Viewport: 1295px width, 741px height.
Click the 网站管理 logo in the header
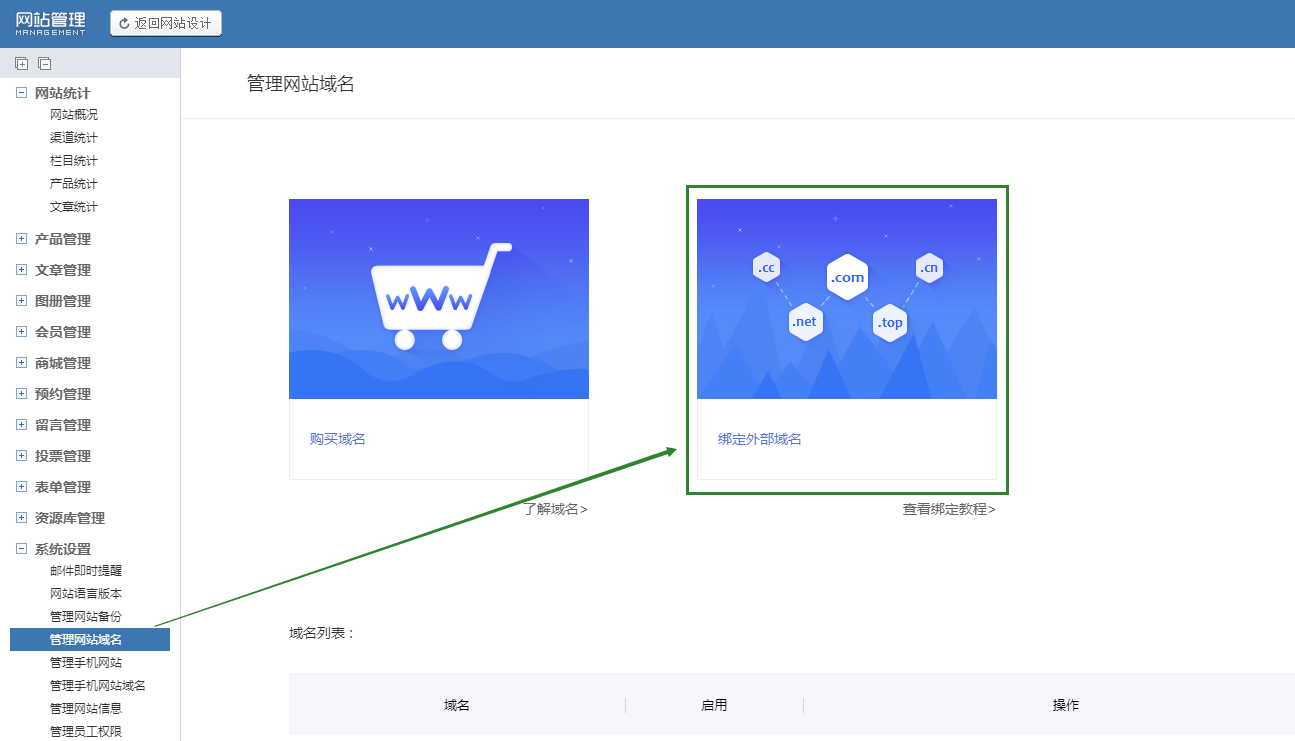click(x=51, y=23)
